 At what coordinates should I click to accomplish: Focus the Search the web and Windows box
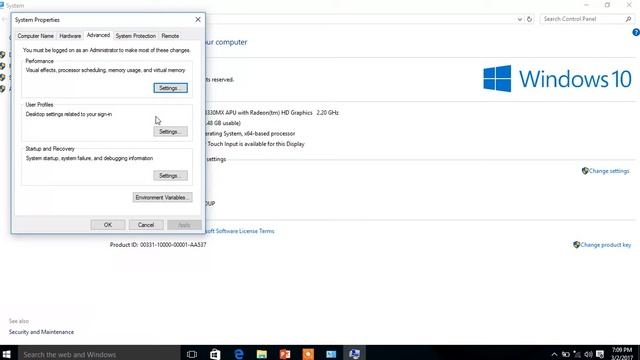(98, 354)
